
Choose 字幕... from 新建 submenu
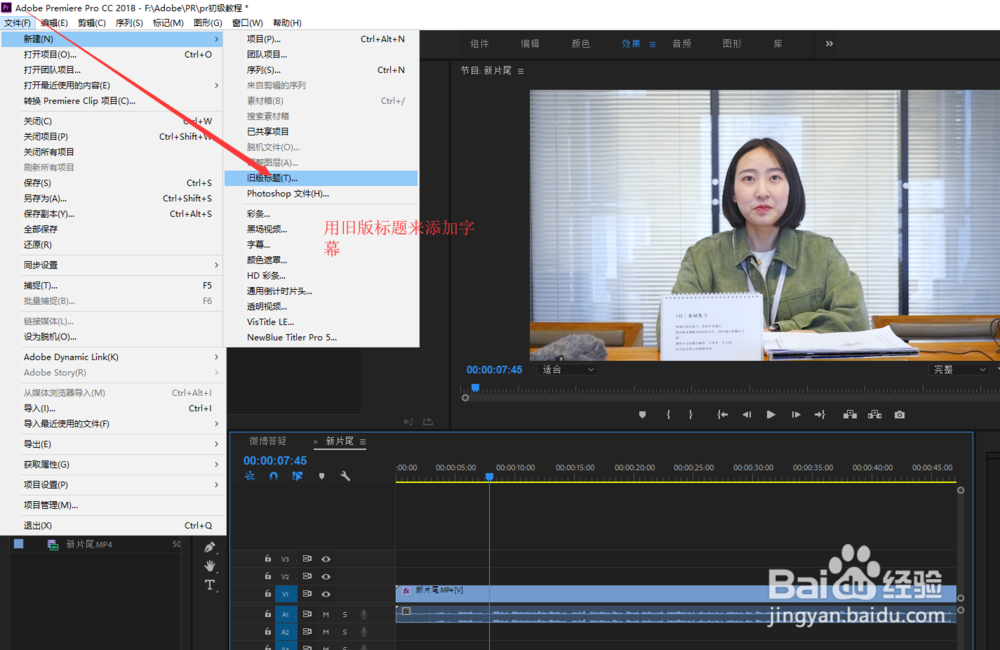[321, 244]
